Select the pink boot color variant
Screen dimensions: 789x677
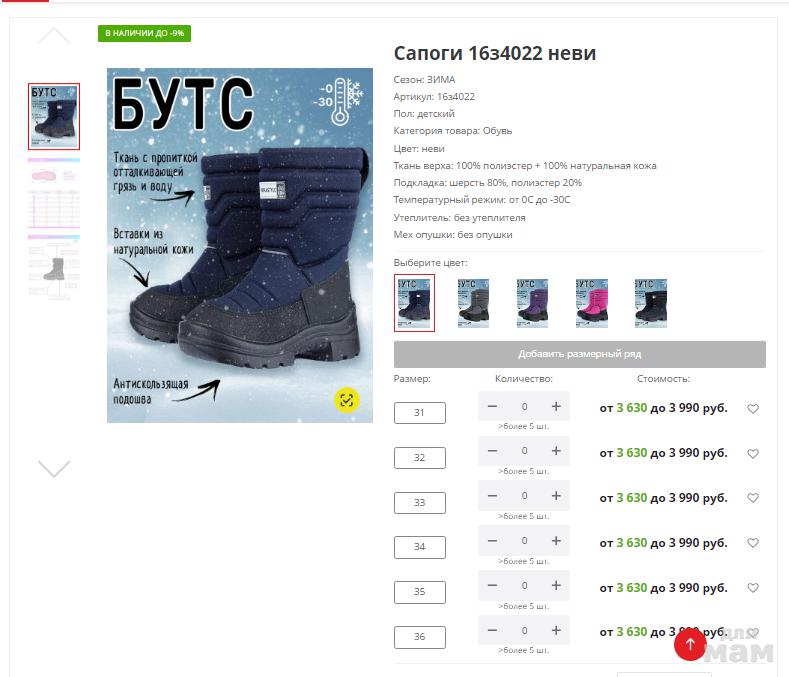click(592, 303)
